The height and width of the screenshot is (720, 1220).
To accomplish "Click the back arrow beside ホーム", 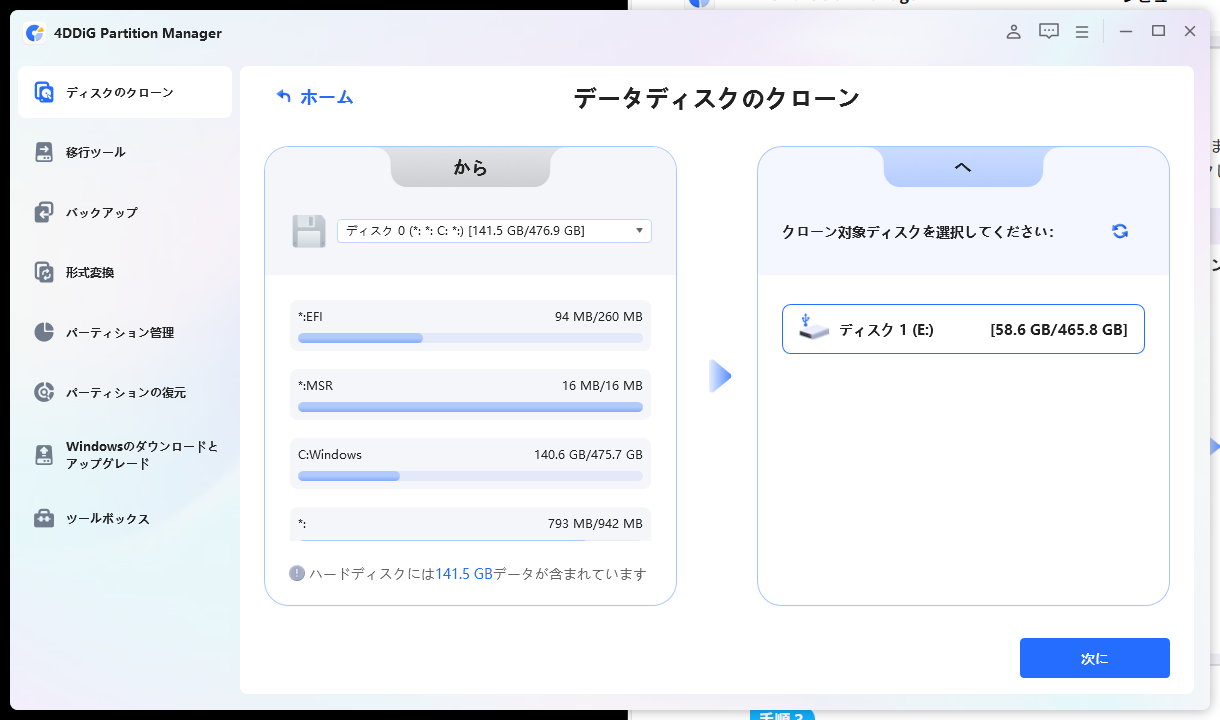I will (x=284, y=97).
